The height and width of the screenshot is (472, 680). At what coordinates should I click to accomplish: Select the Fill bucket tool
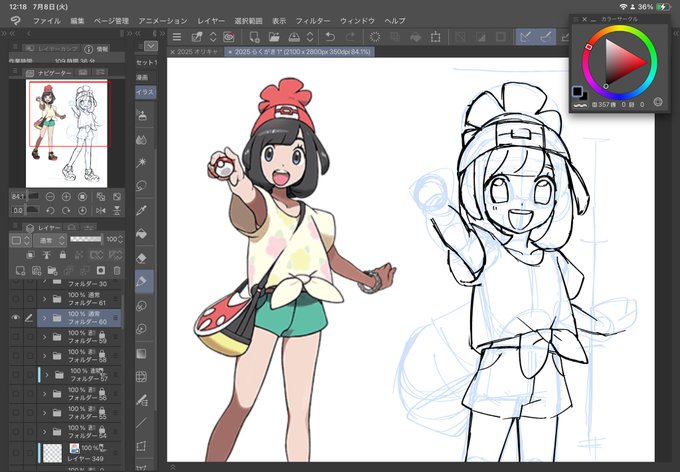[x=141, y=235]
